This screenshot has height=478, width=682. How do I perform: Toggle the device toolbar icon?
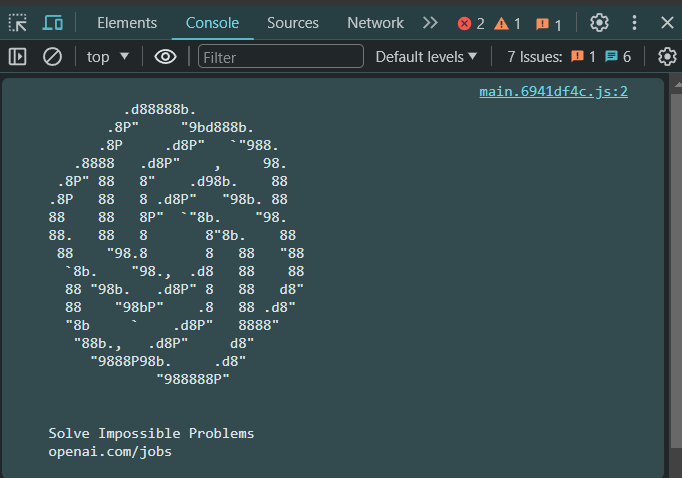(x=53, y=23)
